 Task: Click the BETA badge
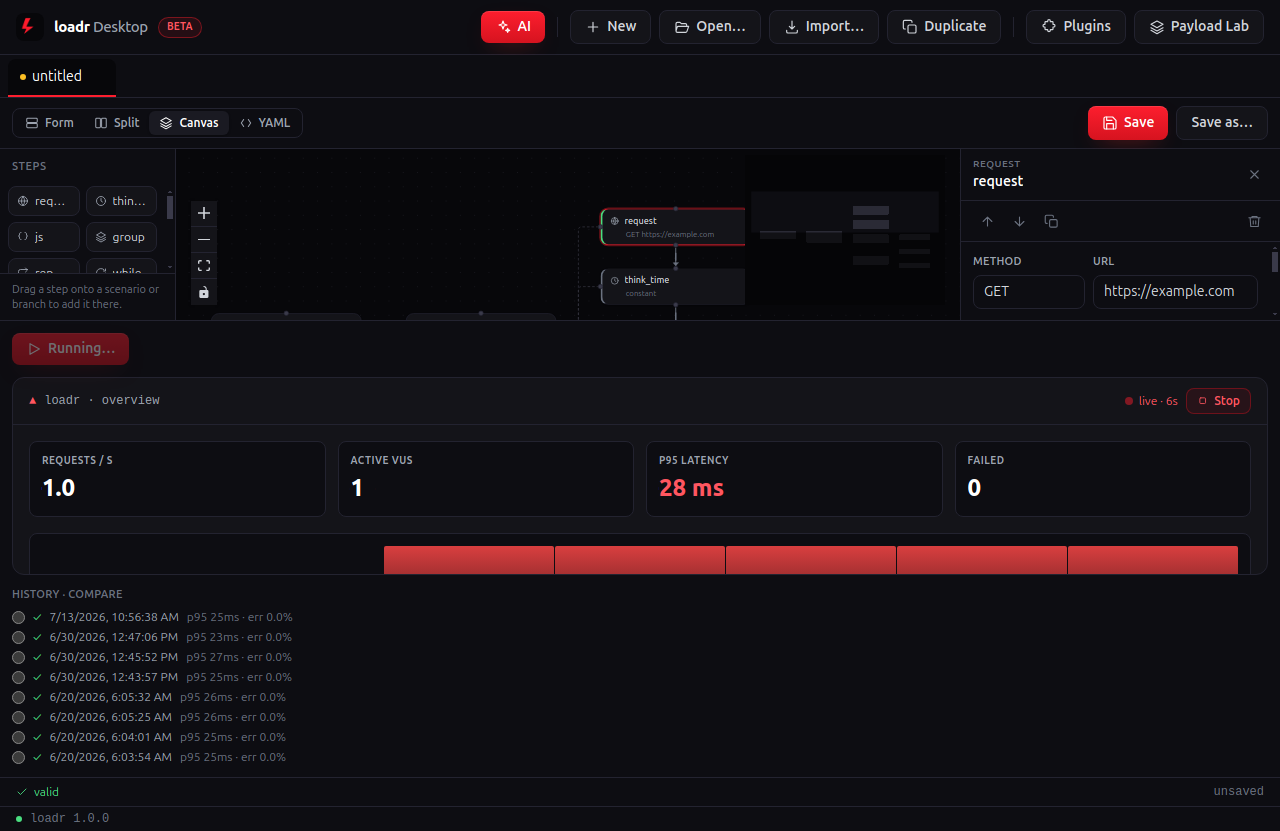[x=180, y=27]
